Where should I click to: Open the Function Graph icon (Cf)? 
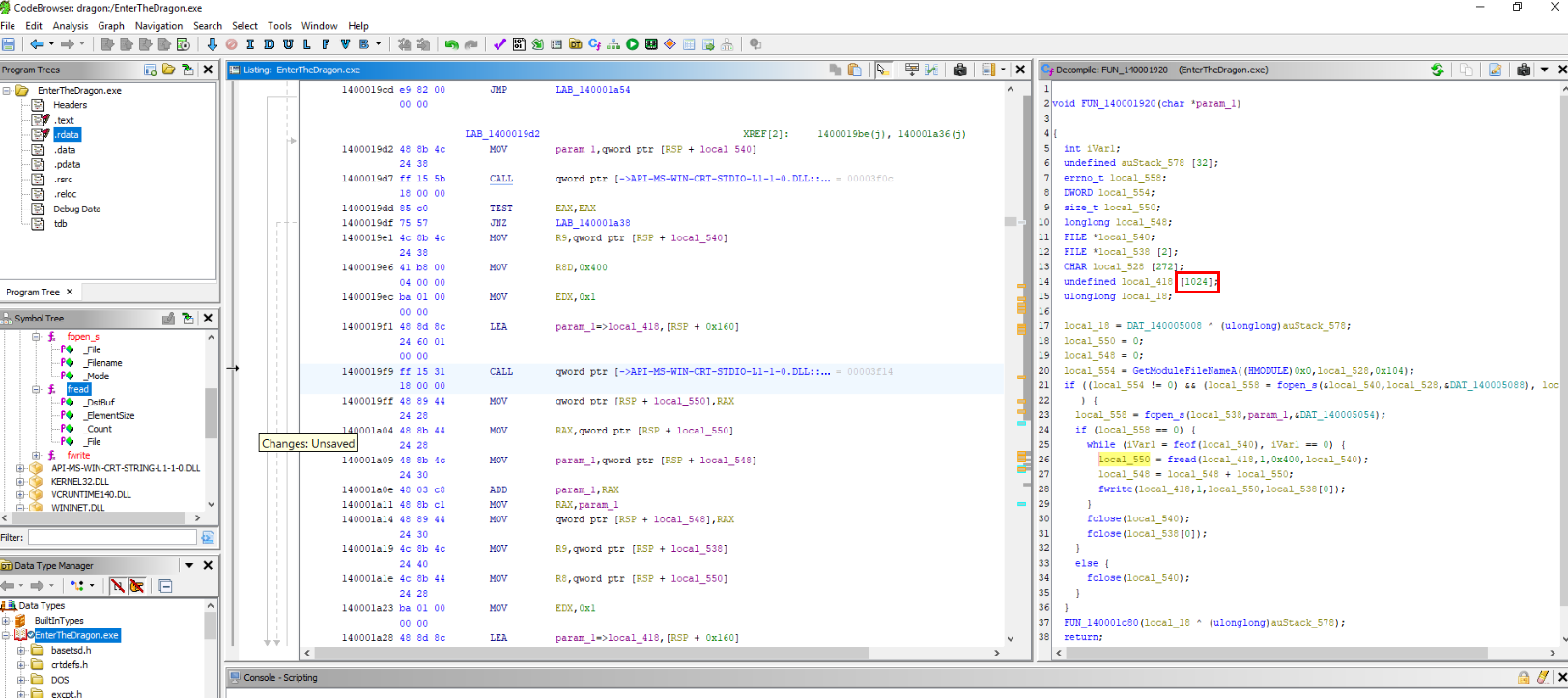(594, 44)
